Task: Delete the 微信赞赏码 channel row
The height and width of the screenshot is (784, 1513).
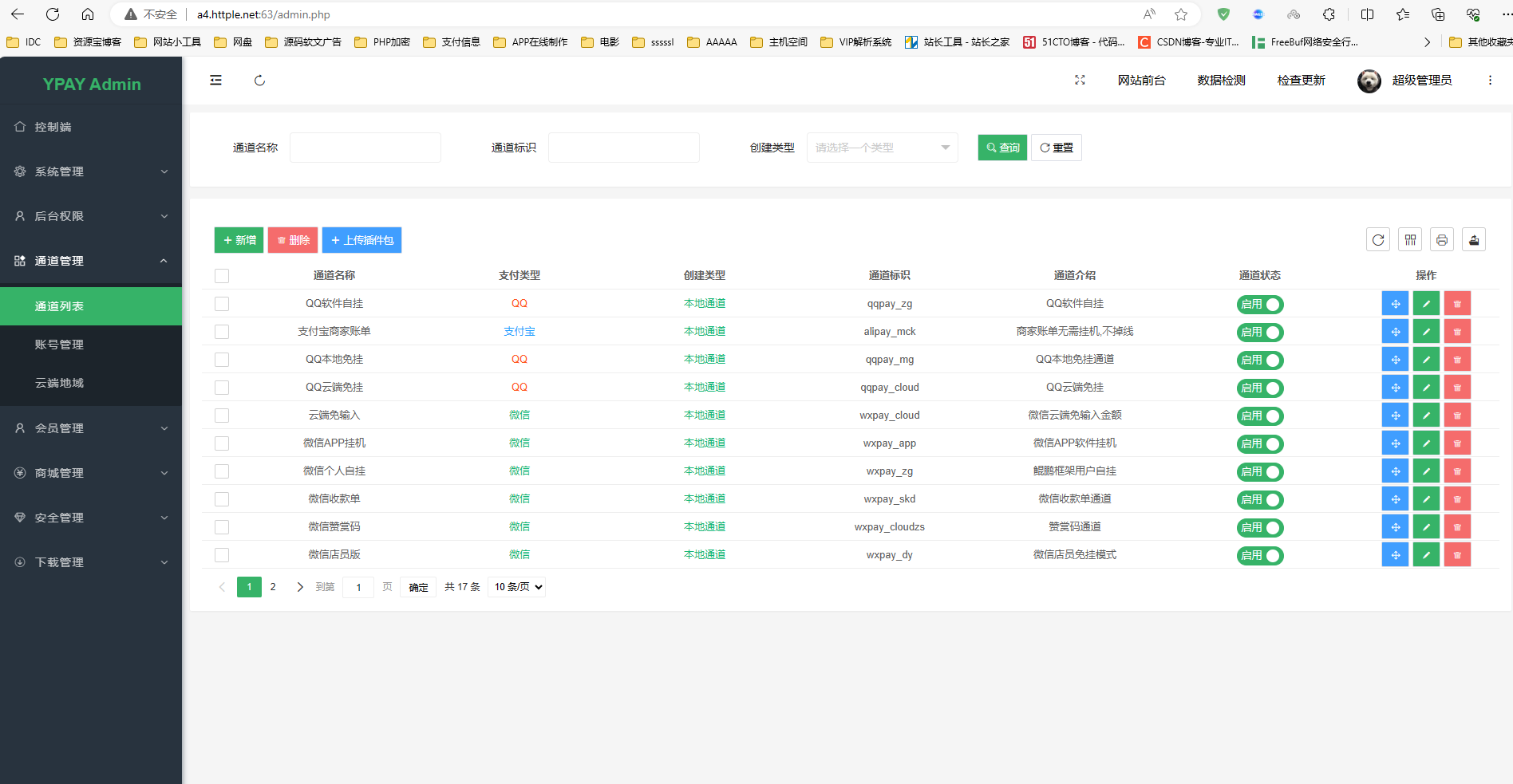Action: 1457,527
